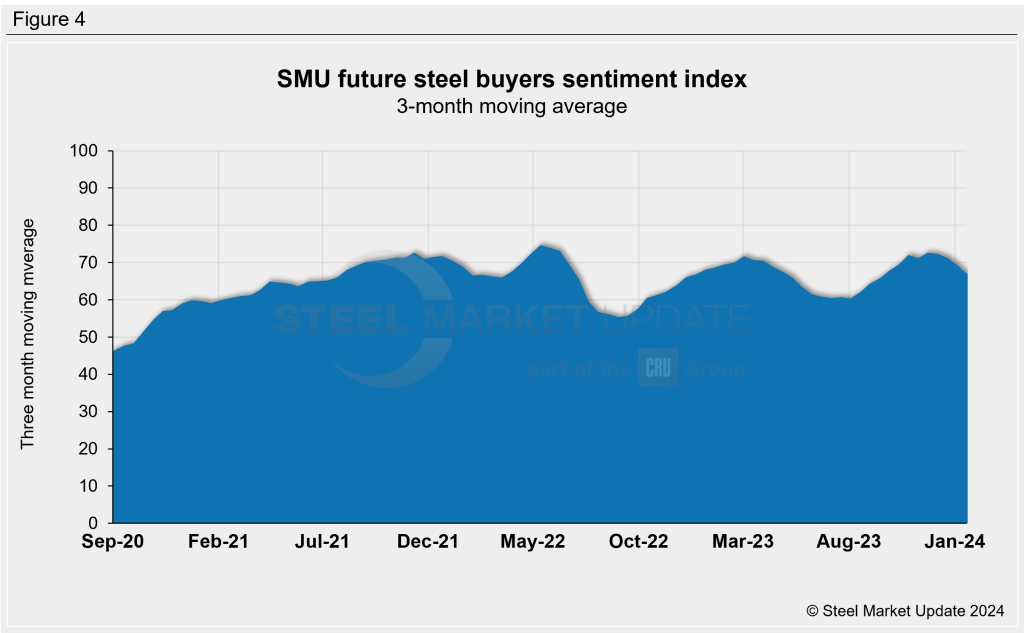Click the 'Dec-21' x-axis label
This screenshot has height=633, width=1024.
[428, 542]
